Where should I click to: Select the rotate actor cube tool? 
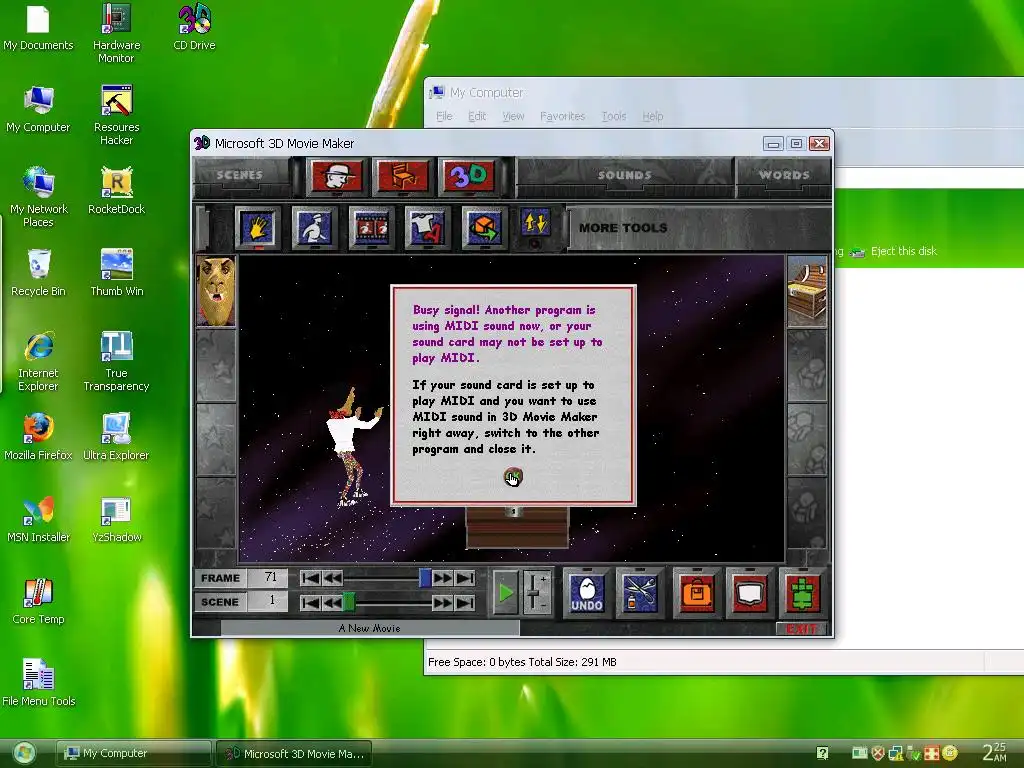click(484, 227)
